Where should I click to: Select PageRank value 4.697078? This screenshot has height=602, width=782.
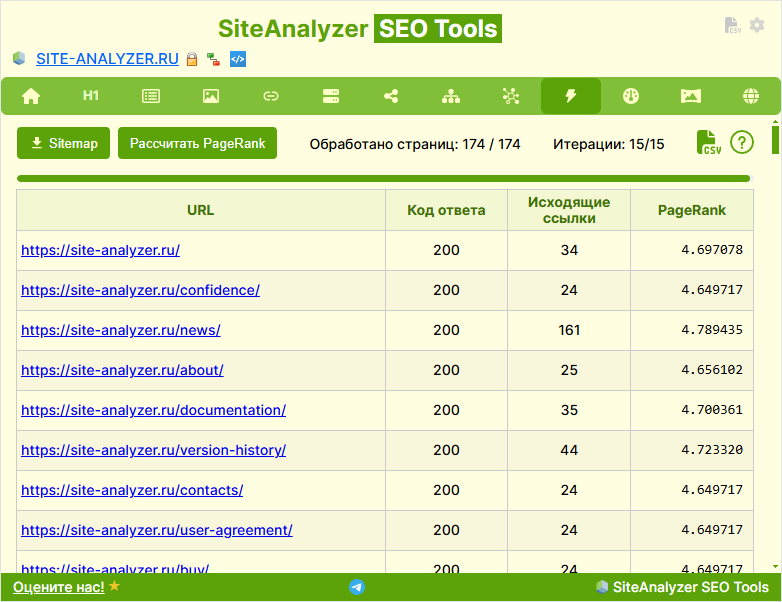(712, 249)
